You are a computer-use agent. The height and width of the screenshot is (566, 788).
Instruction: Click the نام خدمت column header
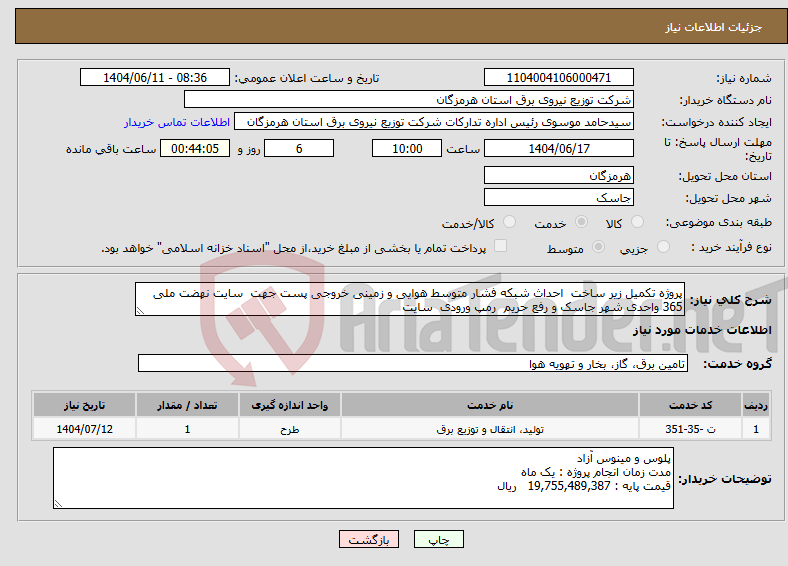pyautogui.click(x=489, y=405)
